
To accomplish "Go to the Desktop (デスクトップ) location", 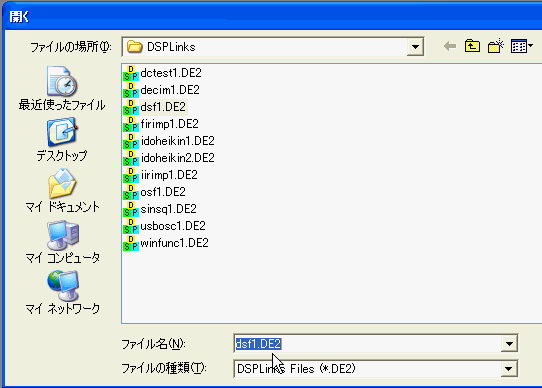I will (x=62, y=139).
